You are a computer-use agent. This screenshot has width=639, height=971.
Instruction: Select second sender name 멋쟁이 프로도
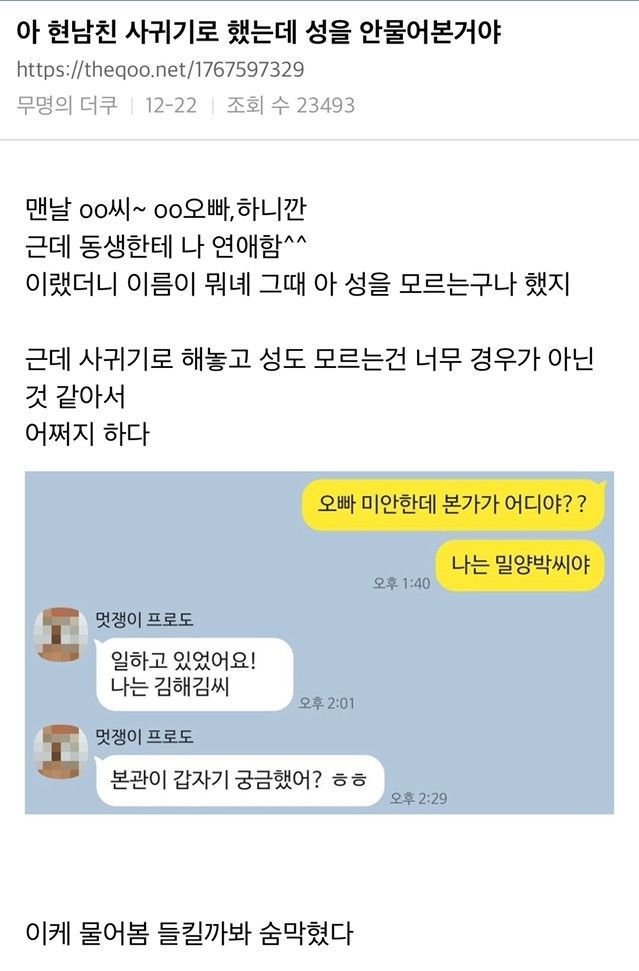coord(144,736)
